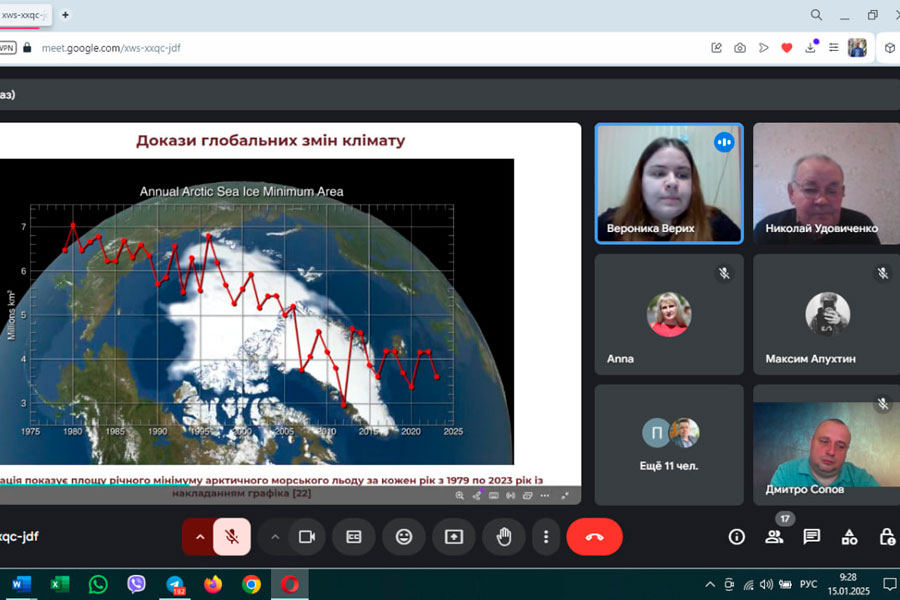Open host controls lock icon
Viewport: 900px width, 600px height.
[887, 537]
